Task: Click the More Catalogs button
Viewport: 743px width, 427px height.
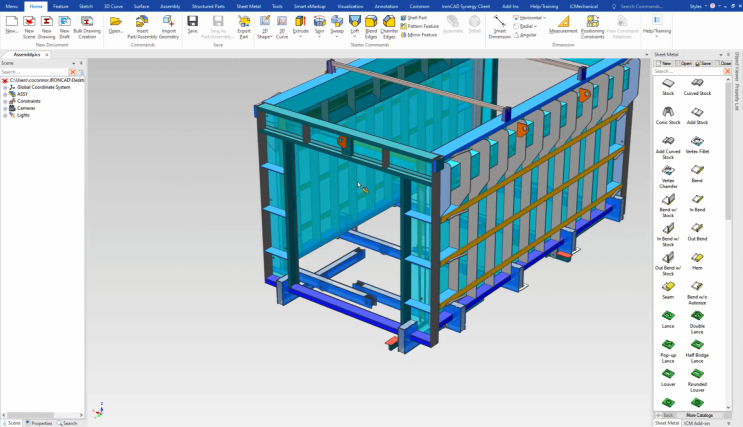Action: (x=699, y=415)
